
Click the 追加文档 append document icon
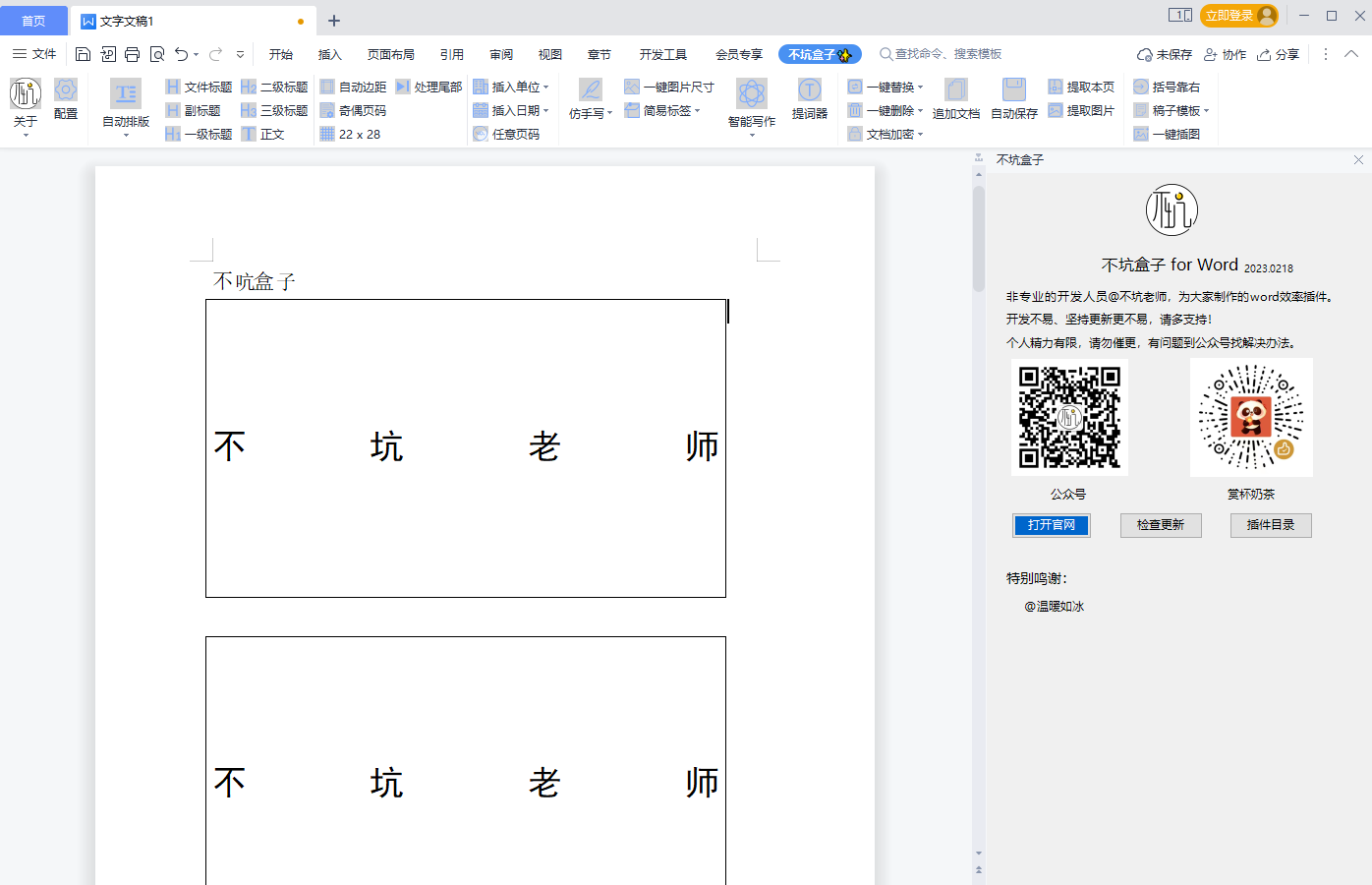[x=956, y=99]
